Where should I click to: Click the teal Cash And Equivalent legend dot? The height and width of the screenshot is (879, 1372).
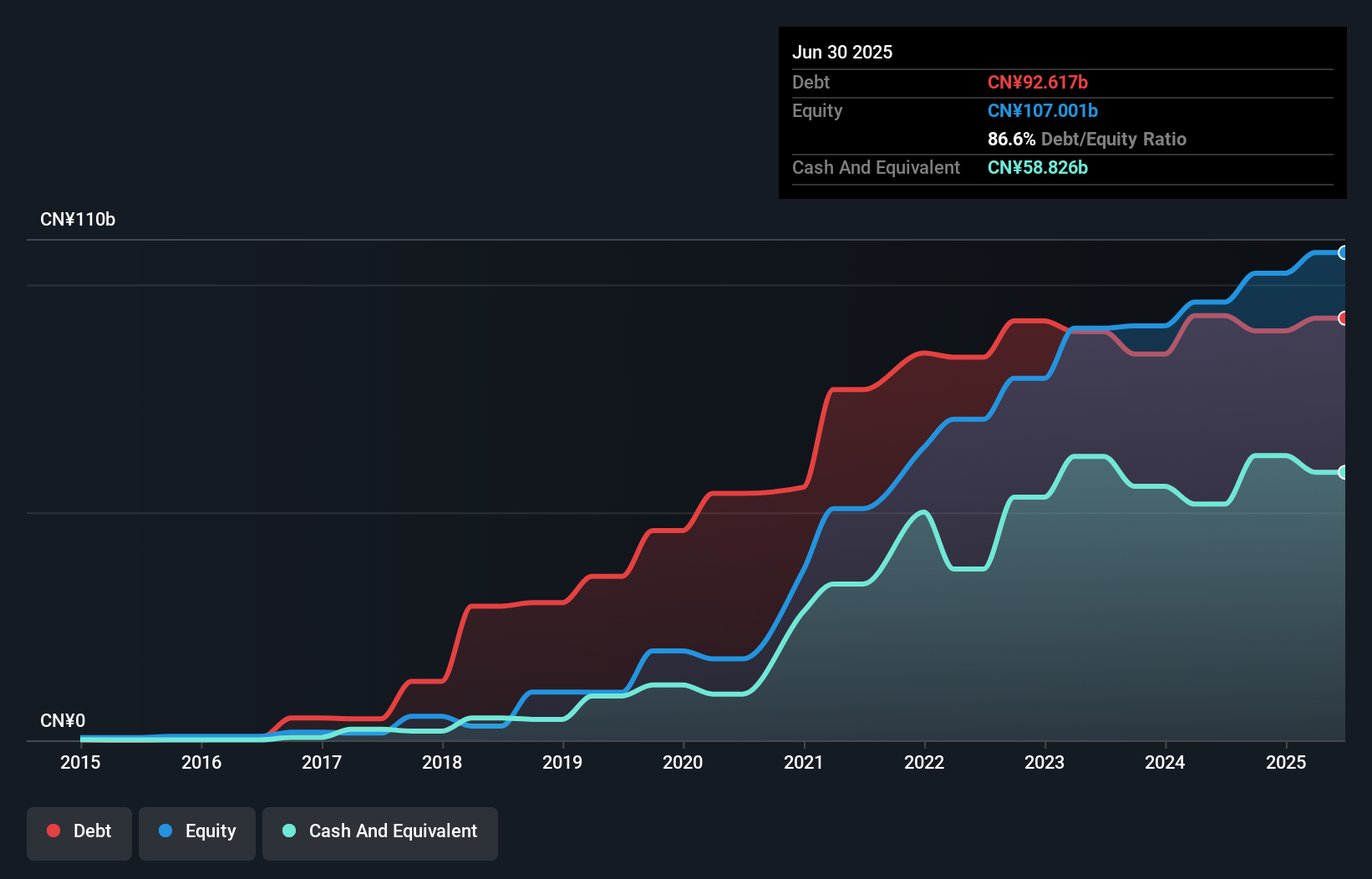(x=288, y=831)
